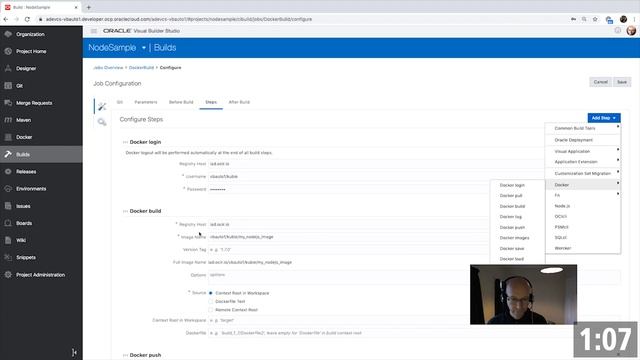Expand the Common Build Tools submenu

coord(583,128)
